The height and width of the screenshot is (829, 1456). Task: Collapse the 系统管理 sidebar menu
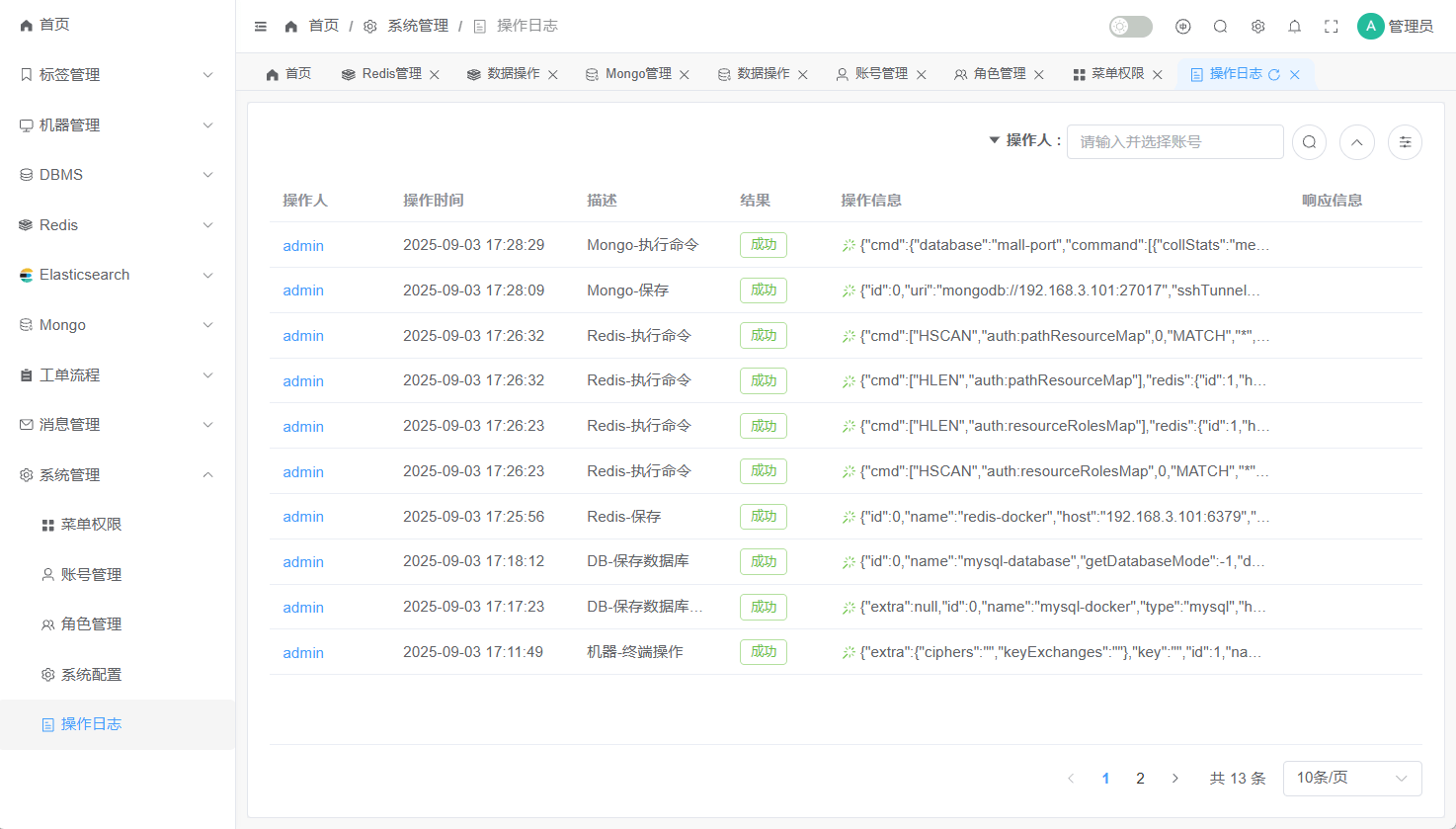coord(117,475)
